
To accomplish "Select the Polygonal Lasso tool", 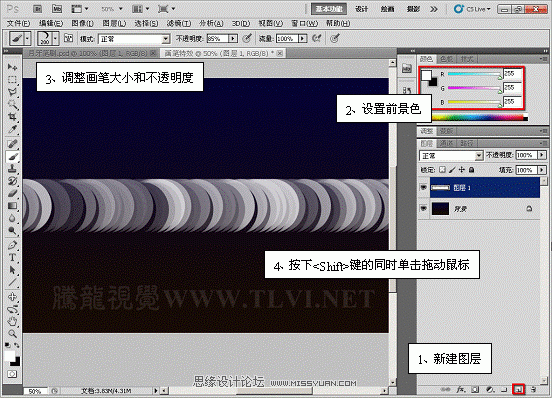I will click(12, 92).
